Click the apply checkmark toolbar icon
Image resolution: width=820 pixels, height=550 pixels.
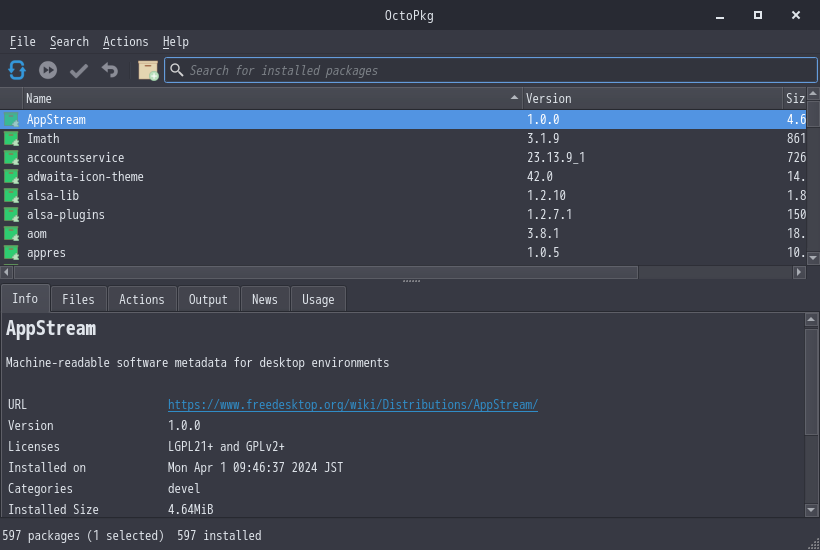pyautogui.click(x=79, y=70)
